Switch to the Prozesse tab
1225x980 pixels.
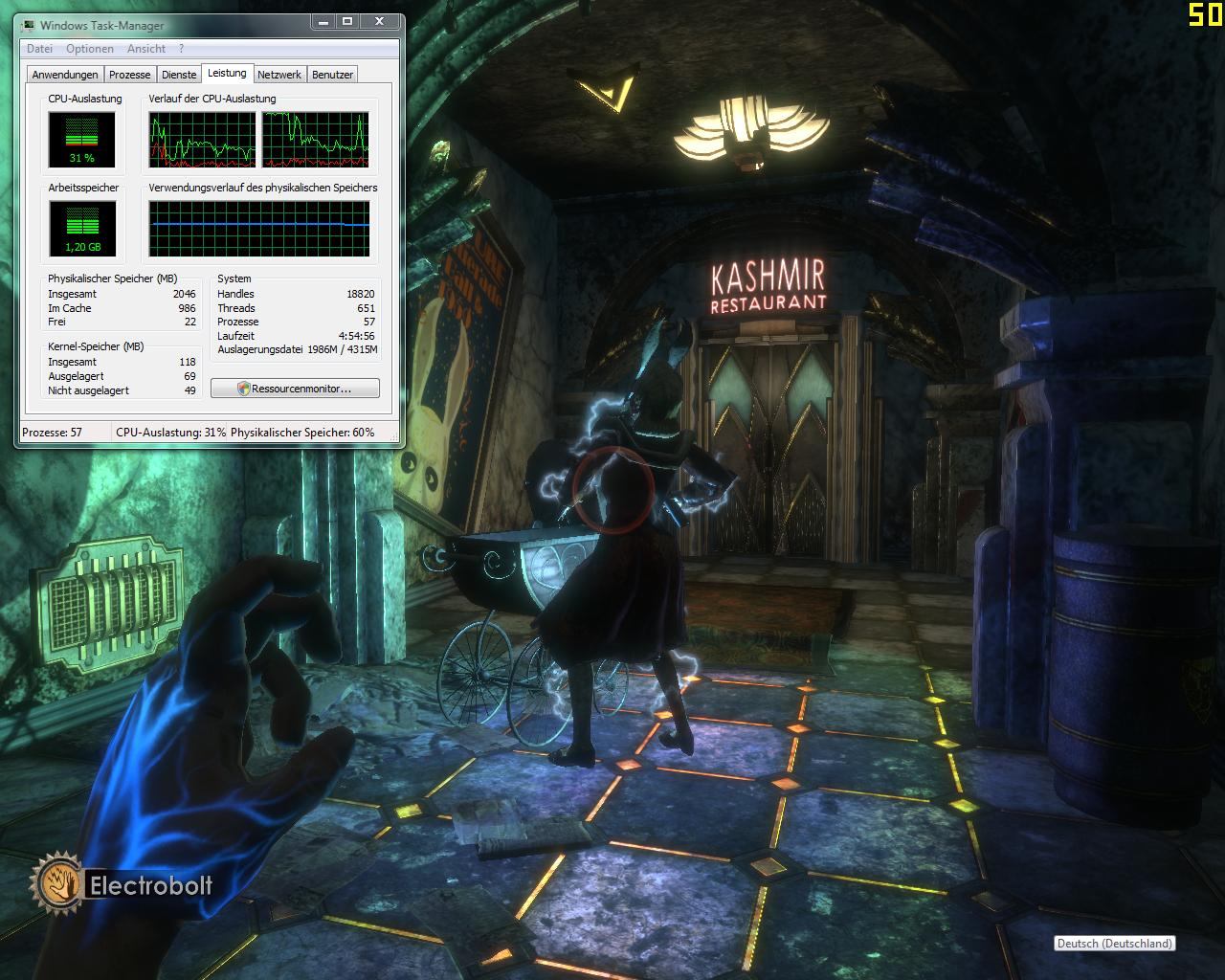pyautogui.click(x=129, y=75)
